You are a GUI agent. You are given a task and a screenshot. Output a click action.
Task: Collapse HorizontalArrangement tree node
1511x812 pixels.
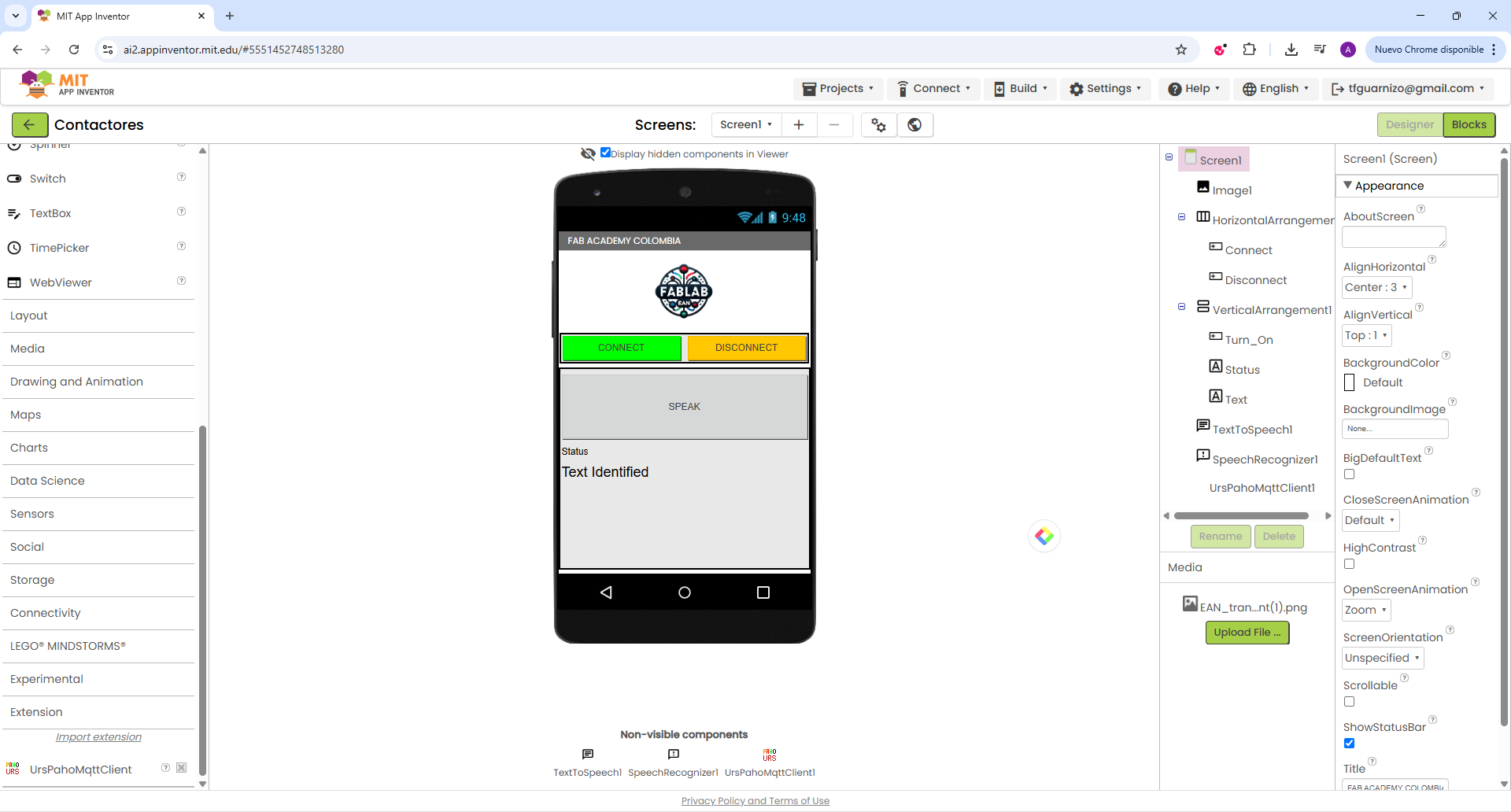(1181, 217)
